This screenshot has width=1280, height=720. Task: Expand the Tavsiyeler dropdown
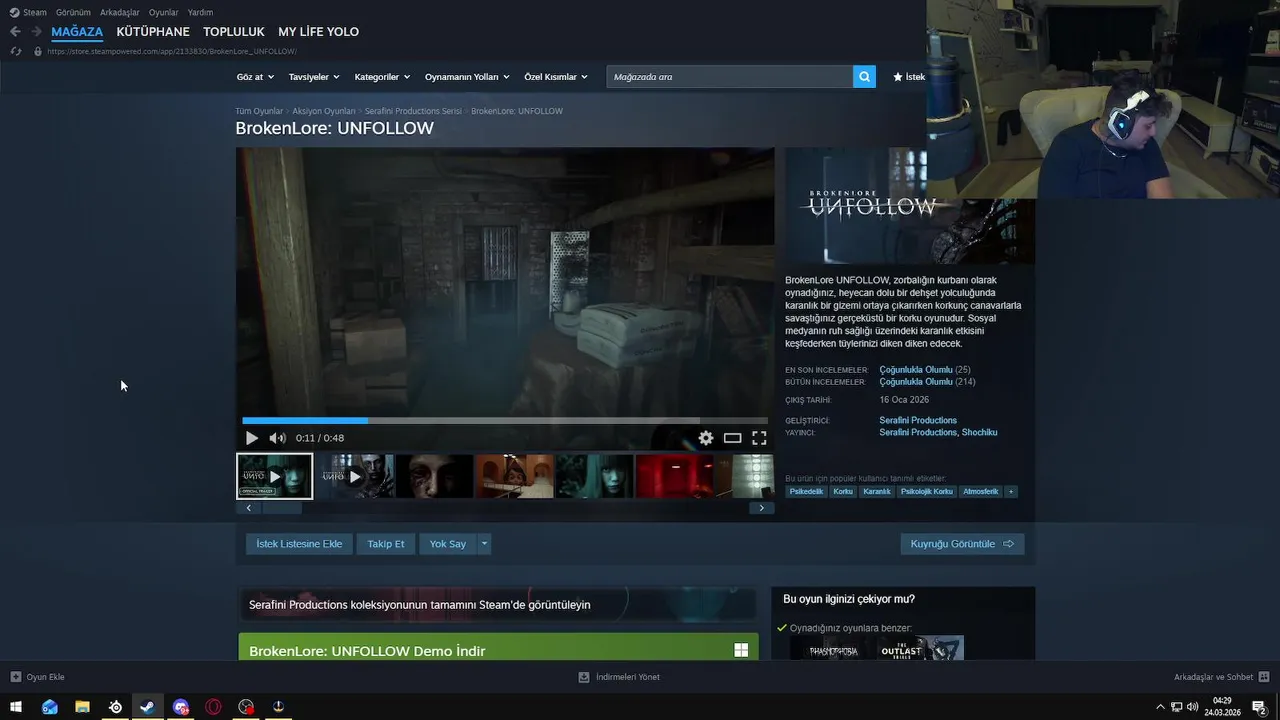tap(314, 77)
